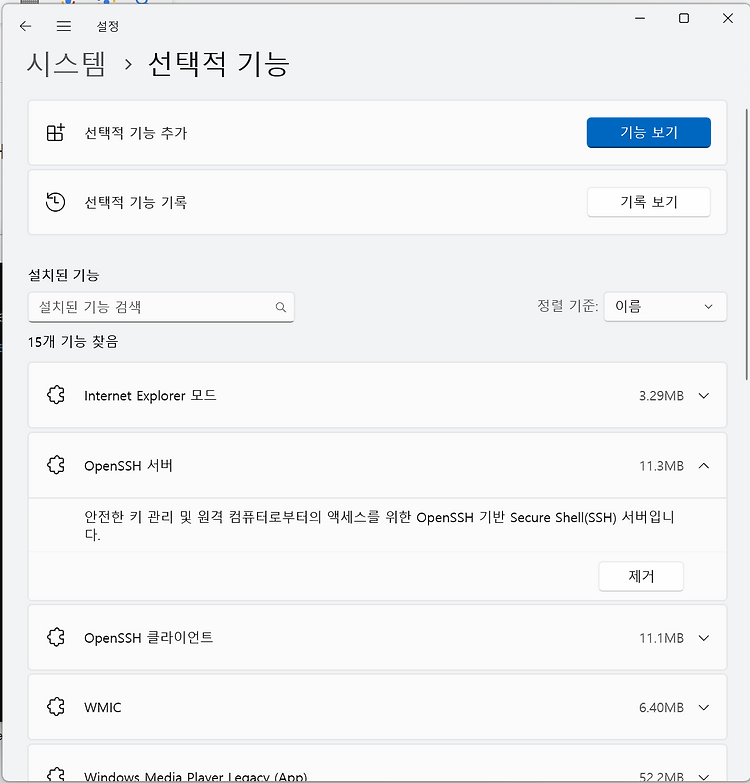Click the vertical scrollbar thumb
750x783 pixels.
point(747,245)
